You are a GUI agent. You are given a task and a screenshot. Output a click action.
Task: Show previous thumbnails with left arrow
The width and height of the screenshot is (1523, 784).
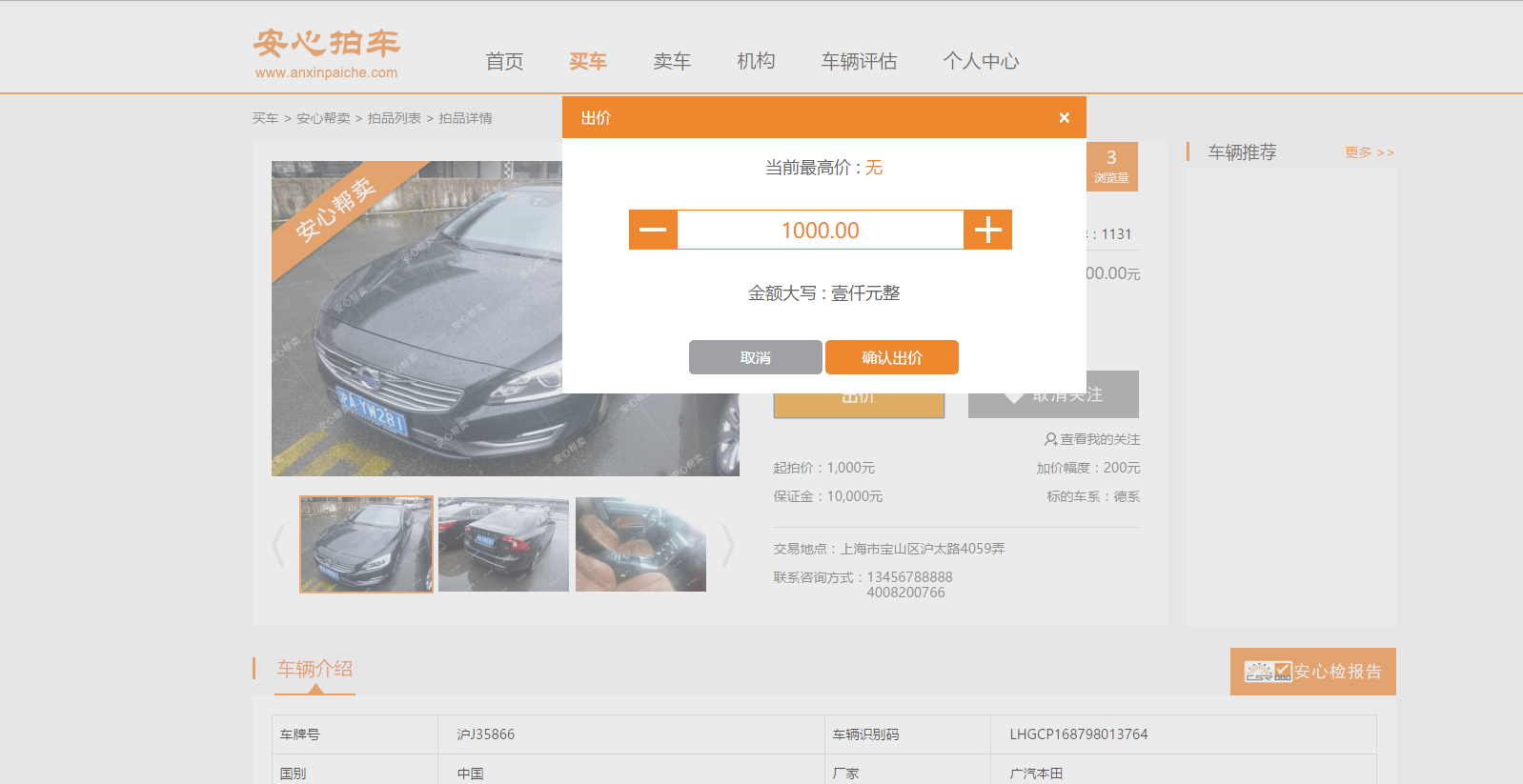(278, 546)
